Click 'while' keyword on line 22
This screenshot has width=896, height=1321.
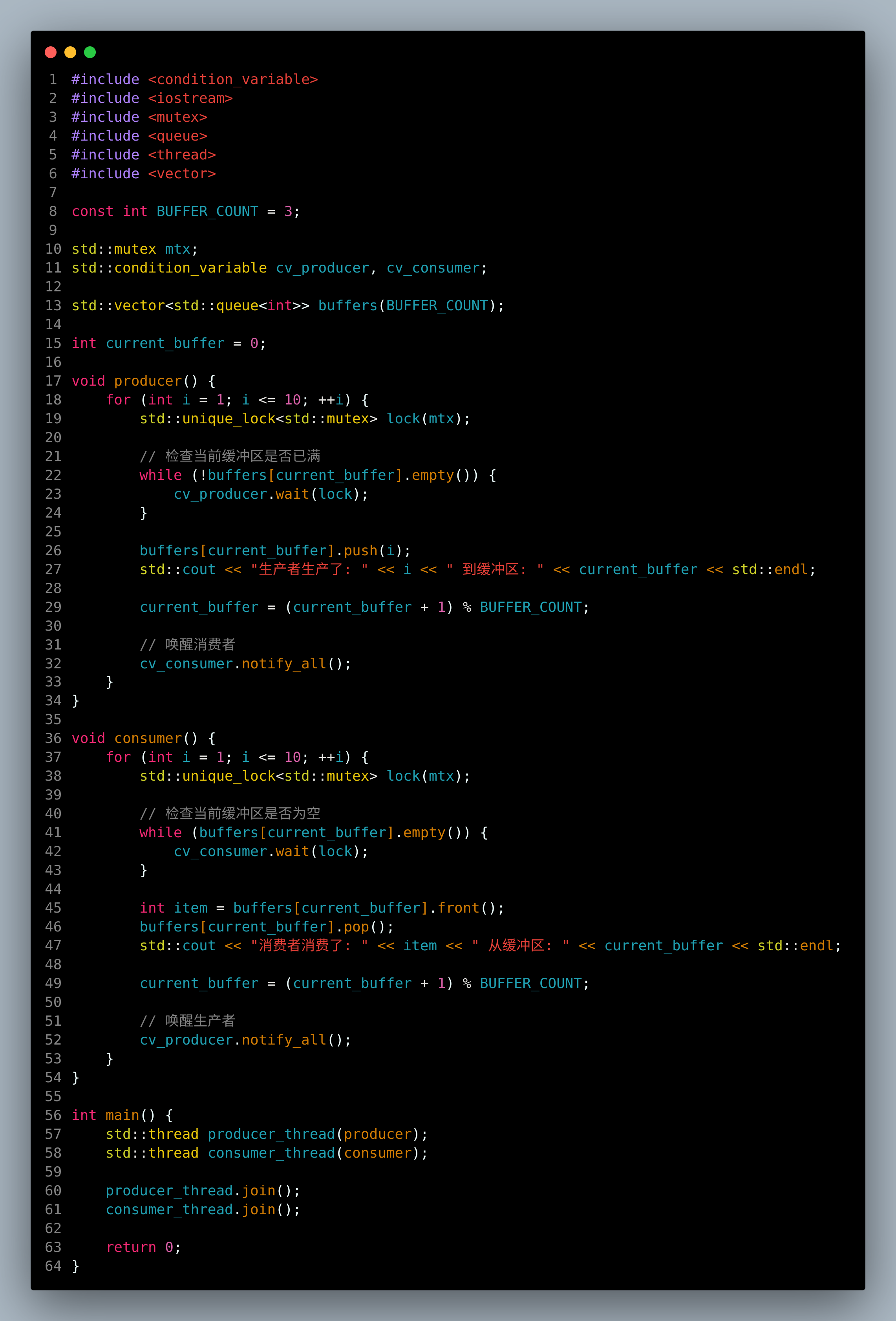[x=161, y=475]
